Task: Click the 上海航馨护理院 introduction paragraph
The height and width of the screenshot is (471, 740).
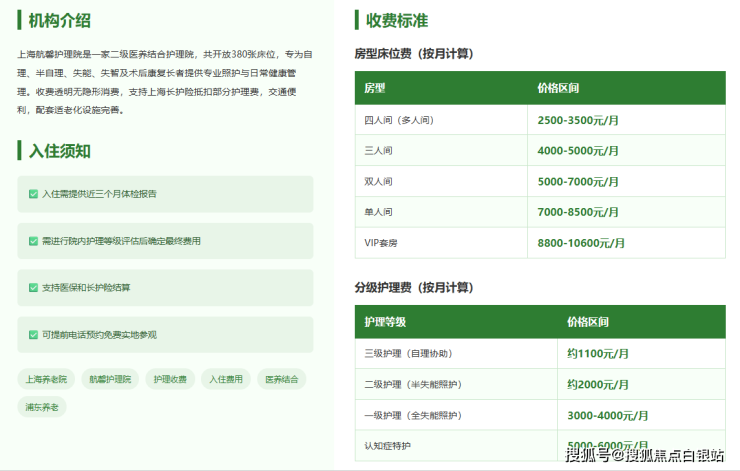Action: 165,82
